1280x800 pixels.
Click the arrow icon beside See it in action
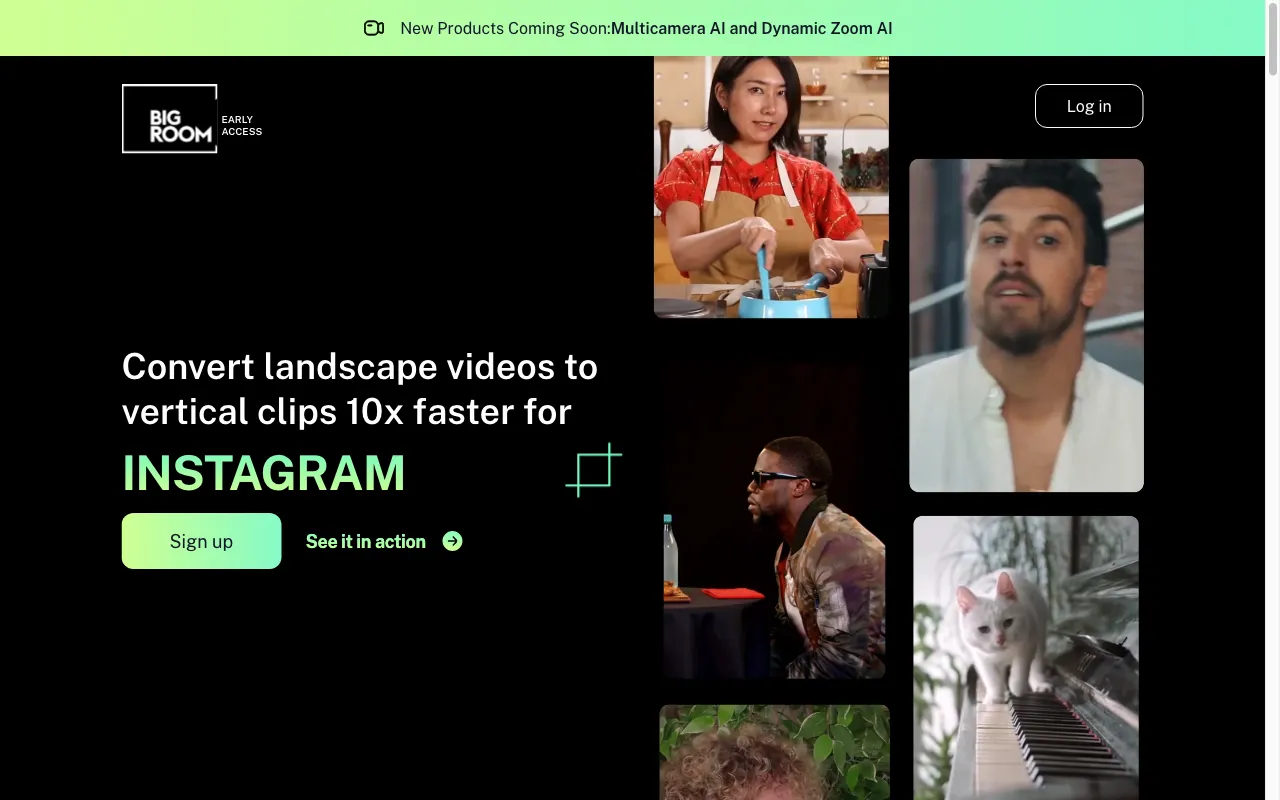click(453, 541)
